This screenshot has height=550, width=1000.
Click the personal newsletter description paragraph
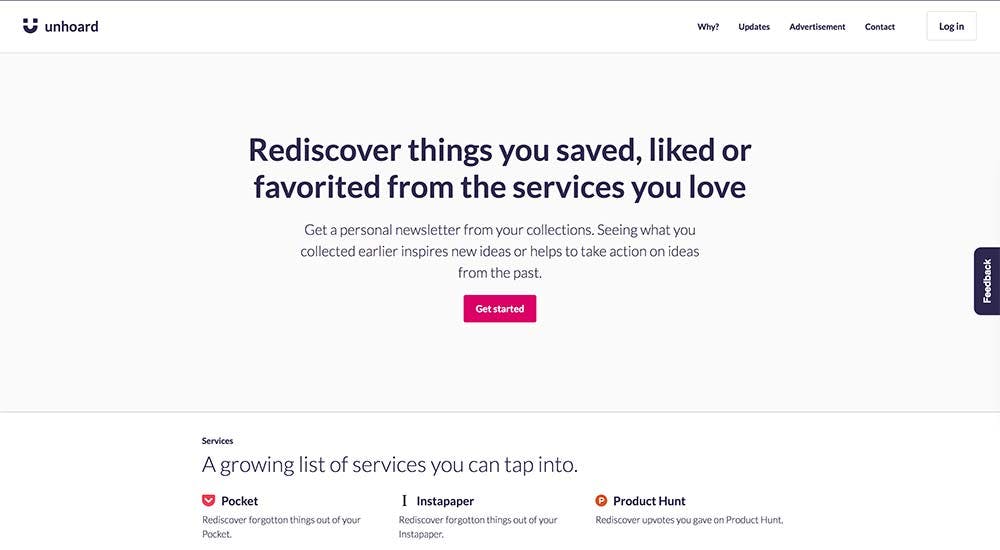click(500, 251)
